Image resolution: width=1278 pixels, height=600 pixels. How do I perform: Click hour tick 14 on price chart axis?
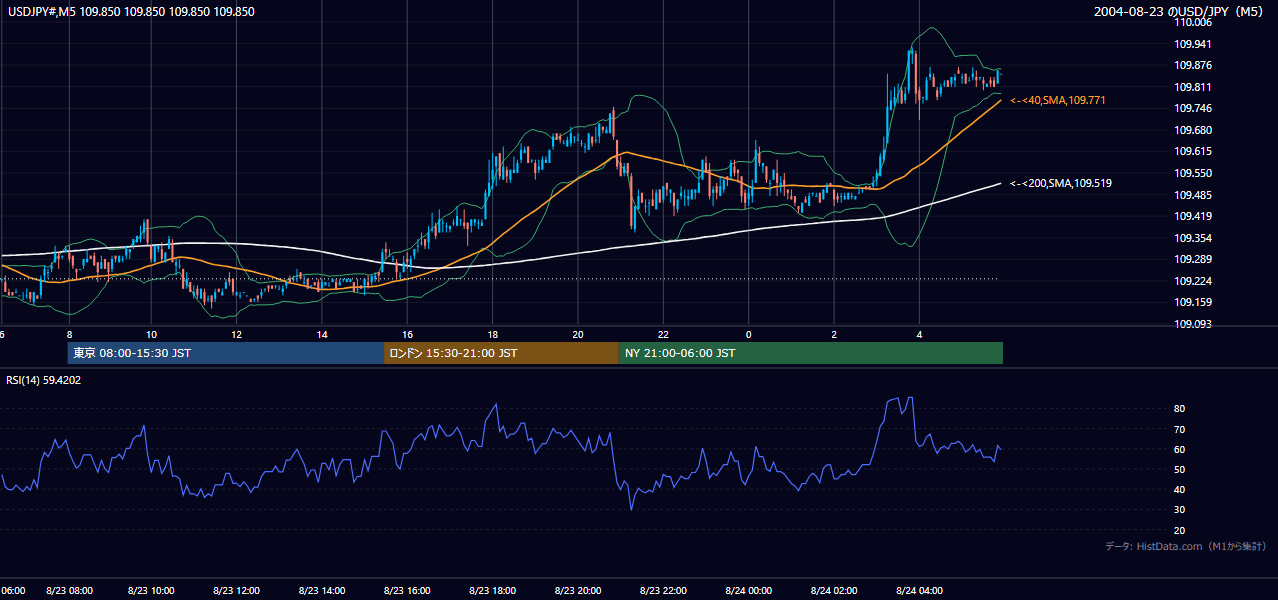[x=322, y=334]
